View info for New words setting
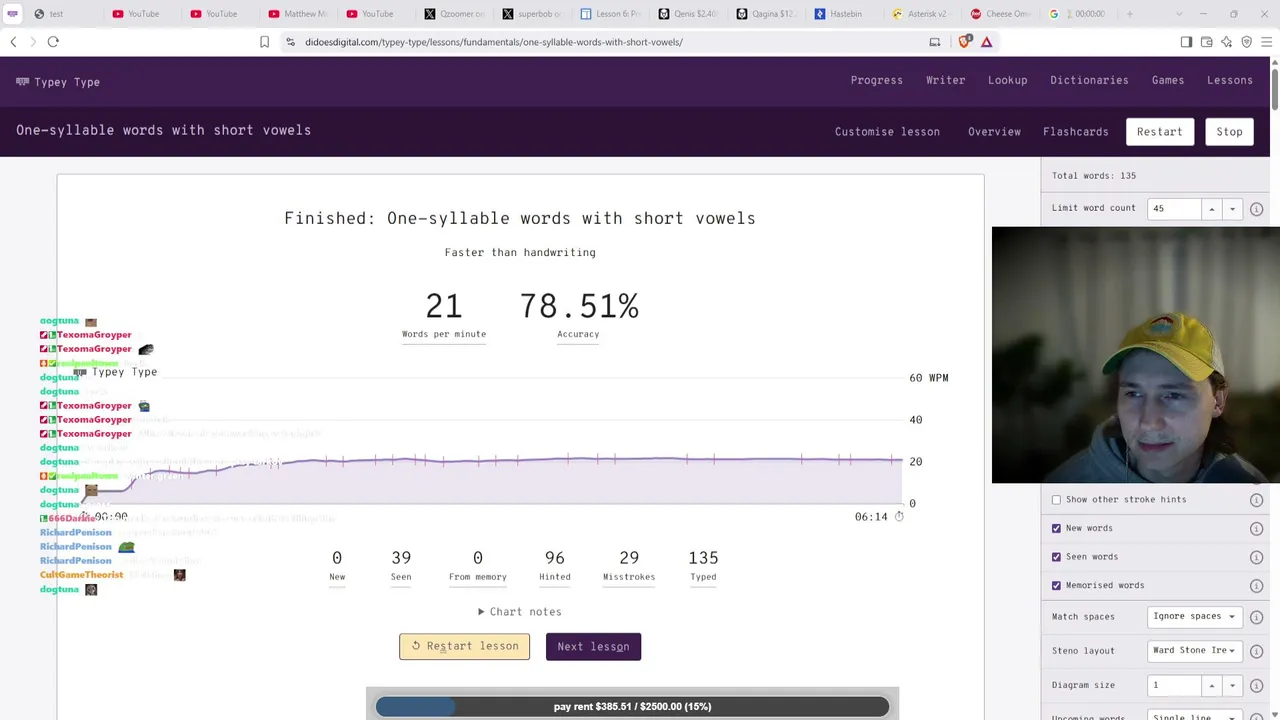 1256,528
